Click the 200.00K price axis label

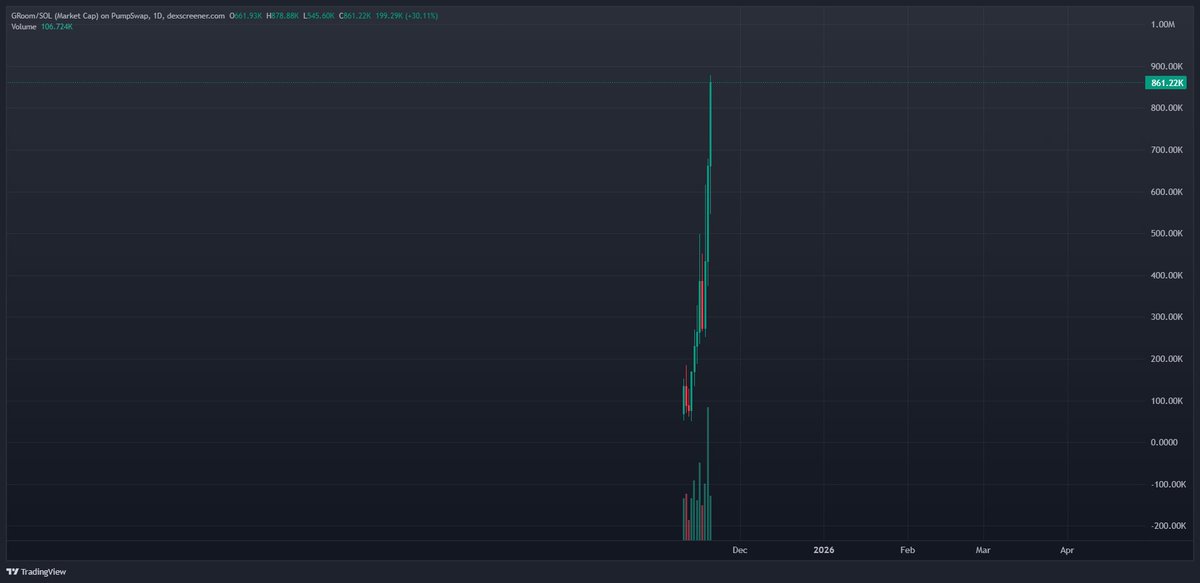(x=1166, y=360)
